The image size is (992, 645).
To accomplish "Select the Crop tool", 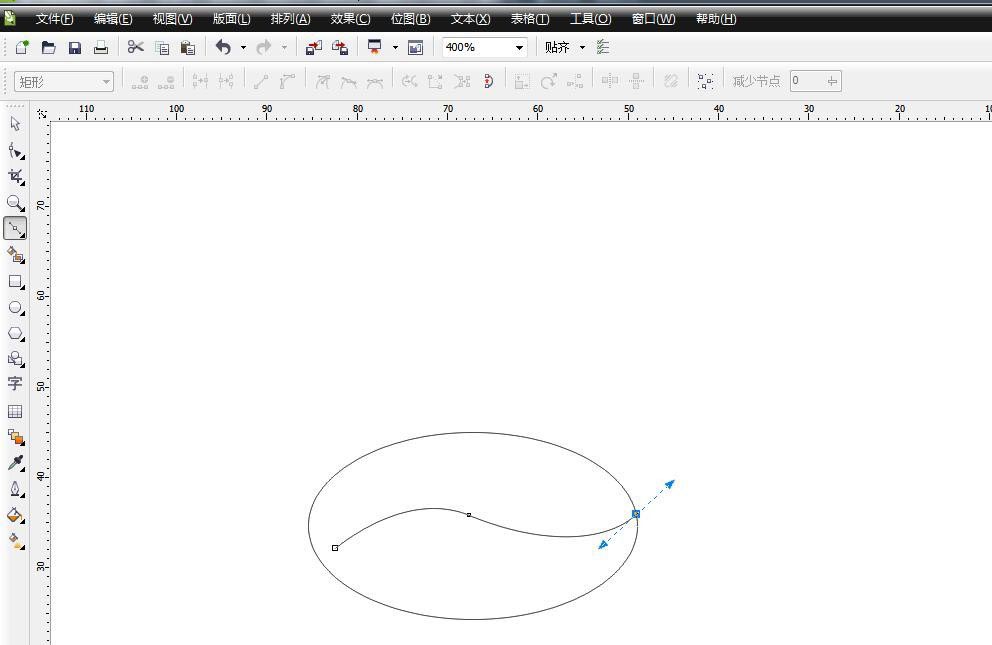I will pos(15,176).
